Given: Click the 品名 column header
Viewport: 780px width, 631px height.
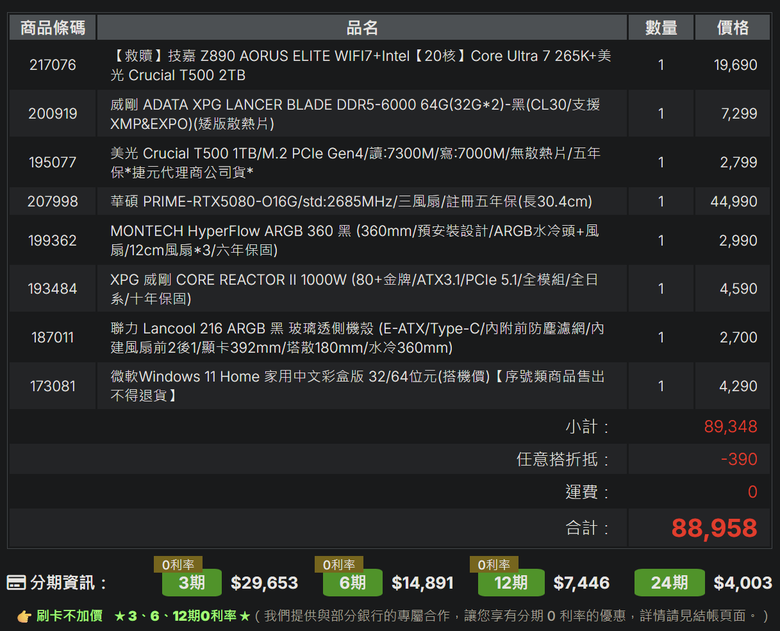Looking at the screenshot, I should (362, 28).
